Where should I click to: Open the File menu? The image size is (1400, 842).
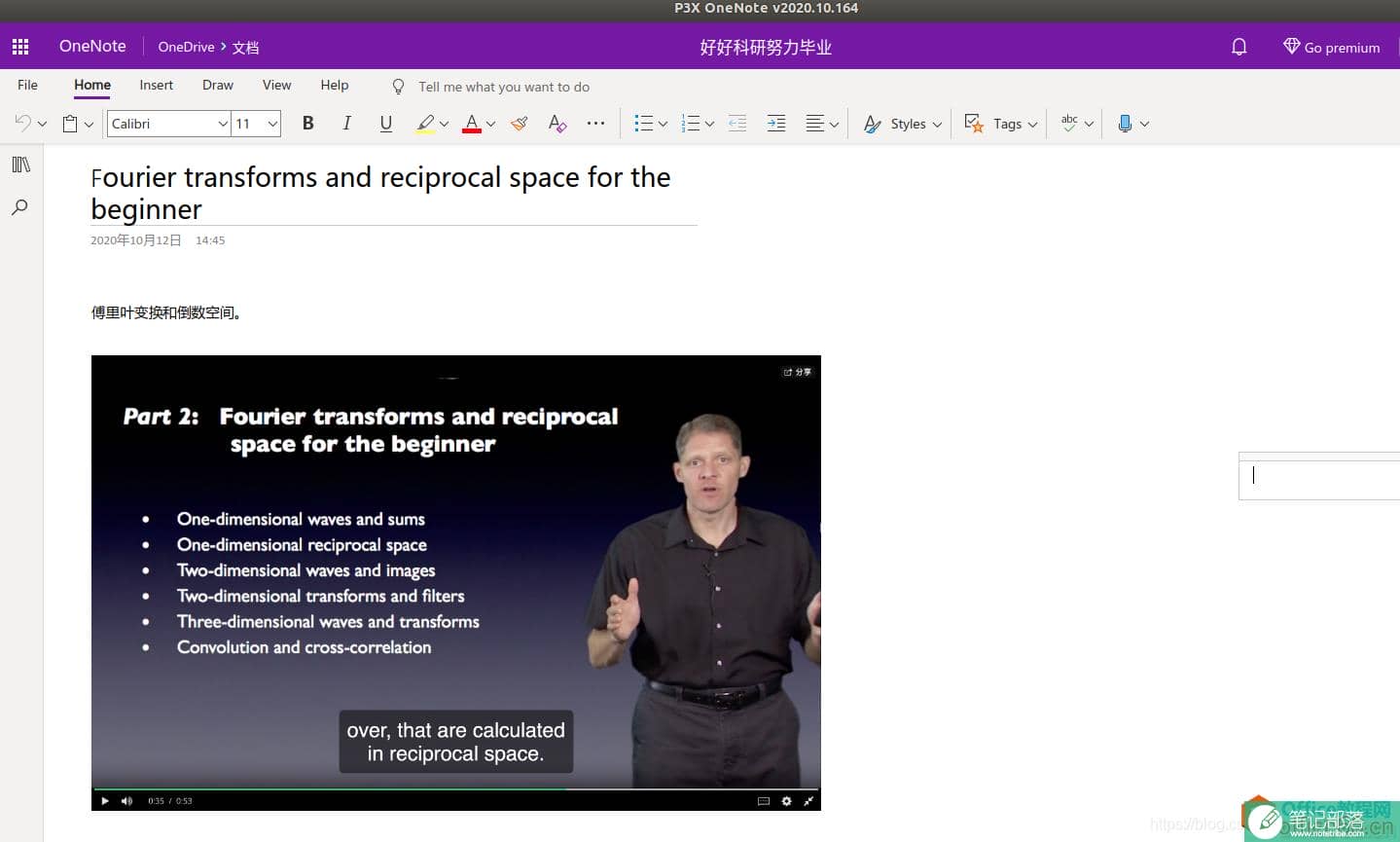coord(27,85)
